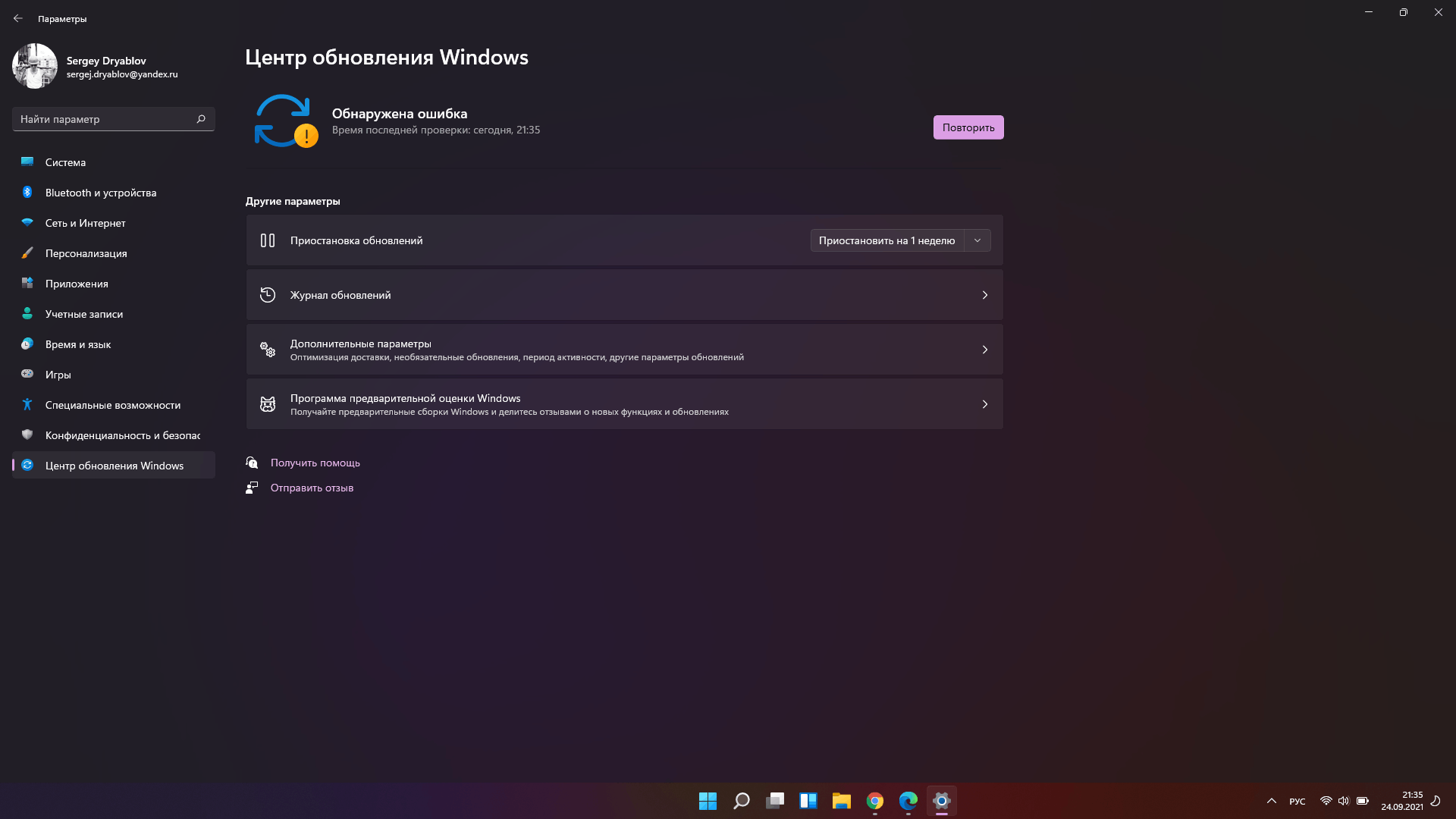Click the Insider cat icon
Image resolution: width=1456 pixels, height=819 pixels.
click(268, 404)
